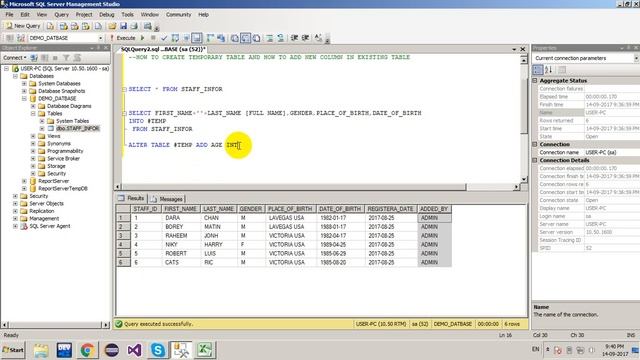
Task: Expand the System Databases folder
Action: (x=24, y=84)
